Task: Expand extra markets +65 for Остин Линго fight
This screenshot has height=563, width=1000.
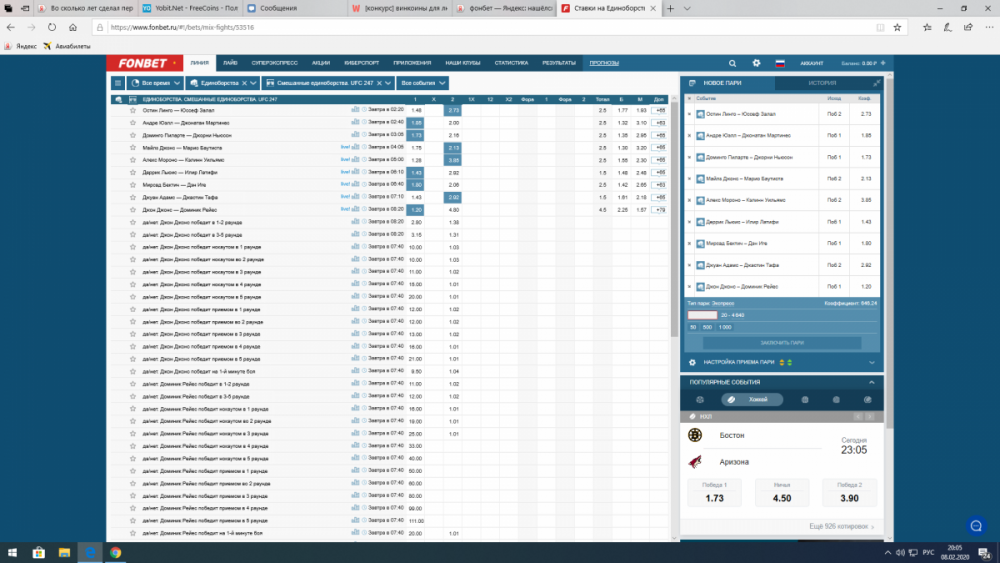Action: [x=659, y=110]
